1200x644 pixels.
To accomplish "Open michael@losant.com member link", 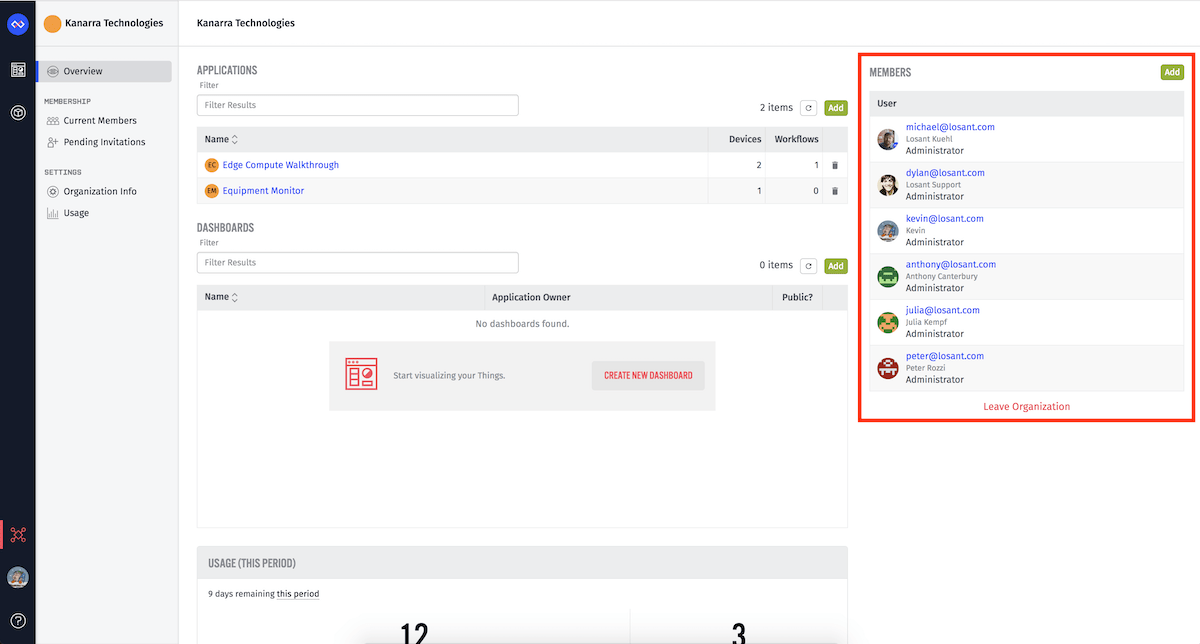I will click(950, 127).
